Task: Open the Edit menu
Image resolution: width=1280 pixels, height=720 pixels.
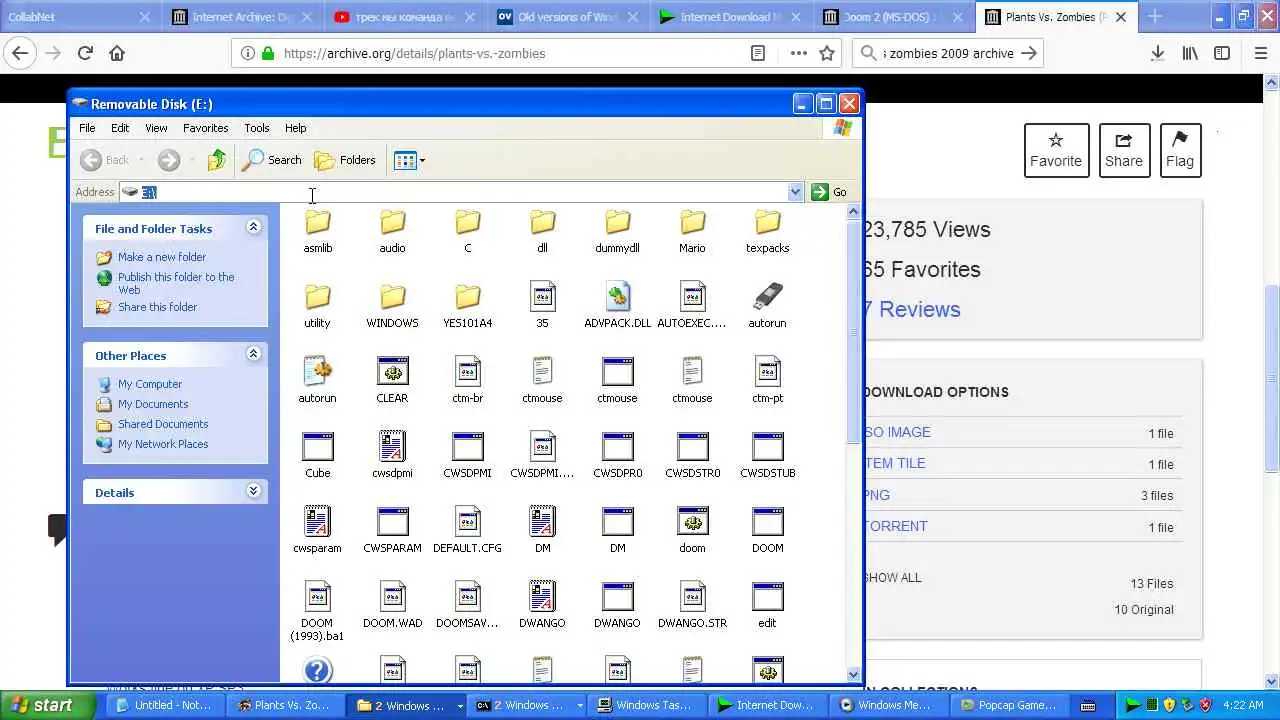Action: 120,128
